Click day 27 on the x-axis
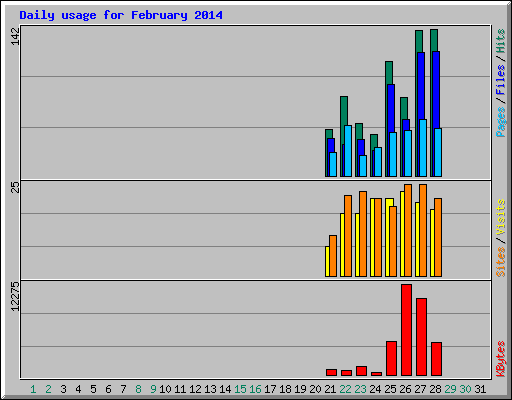 pos(420,389)
